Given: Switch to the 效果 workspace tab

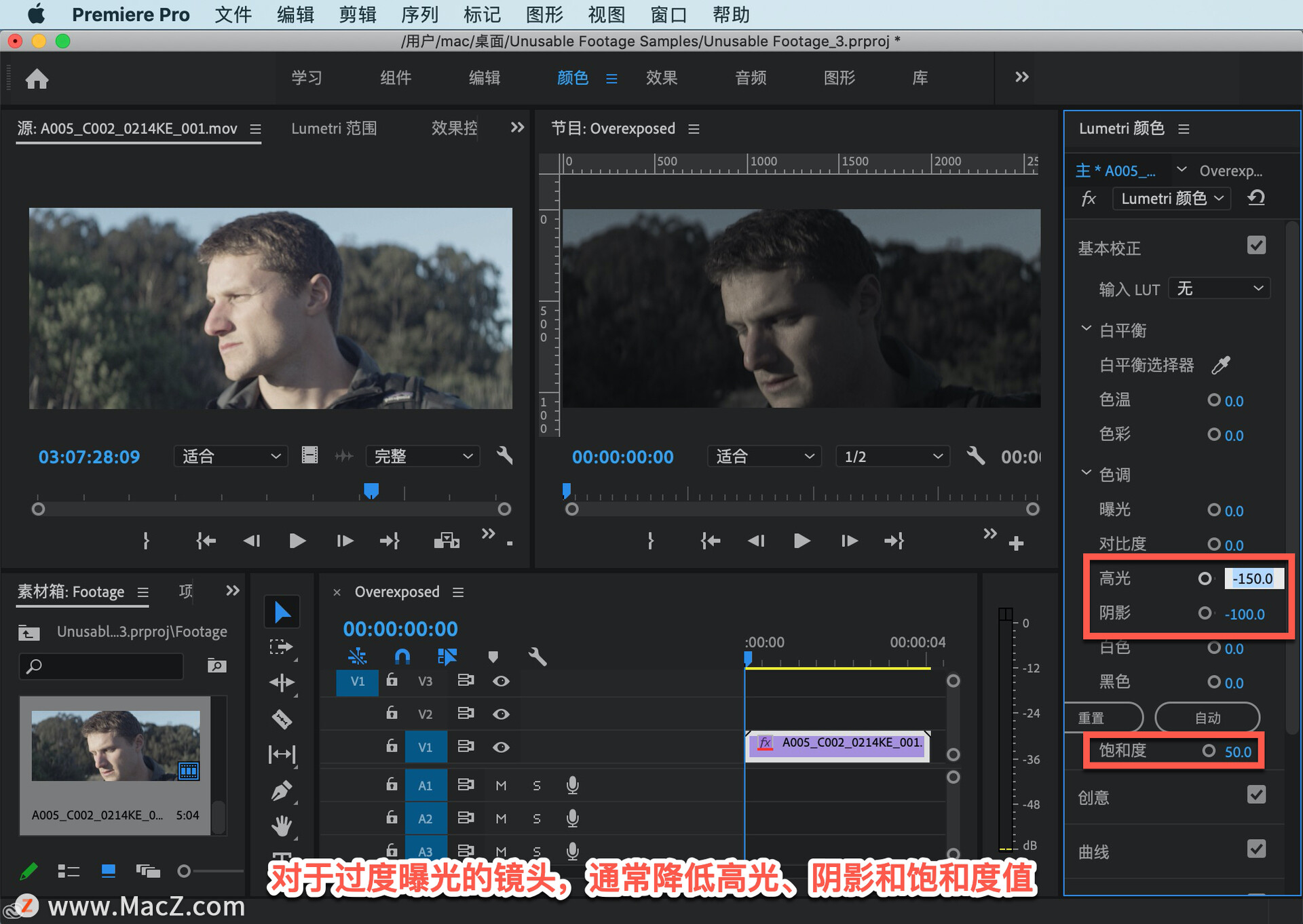Looking at the screenshot, I should pos(661,78).
